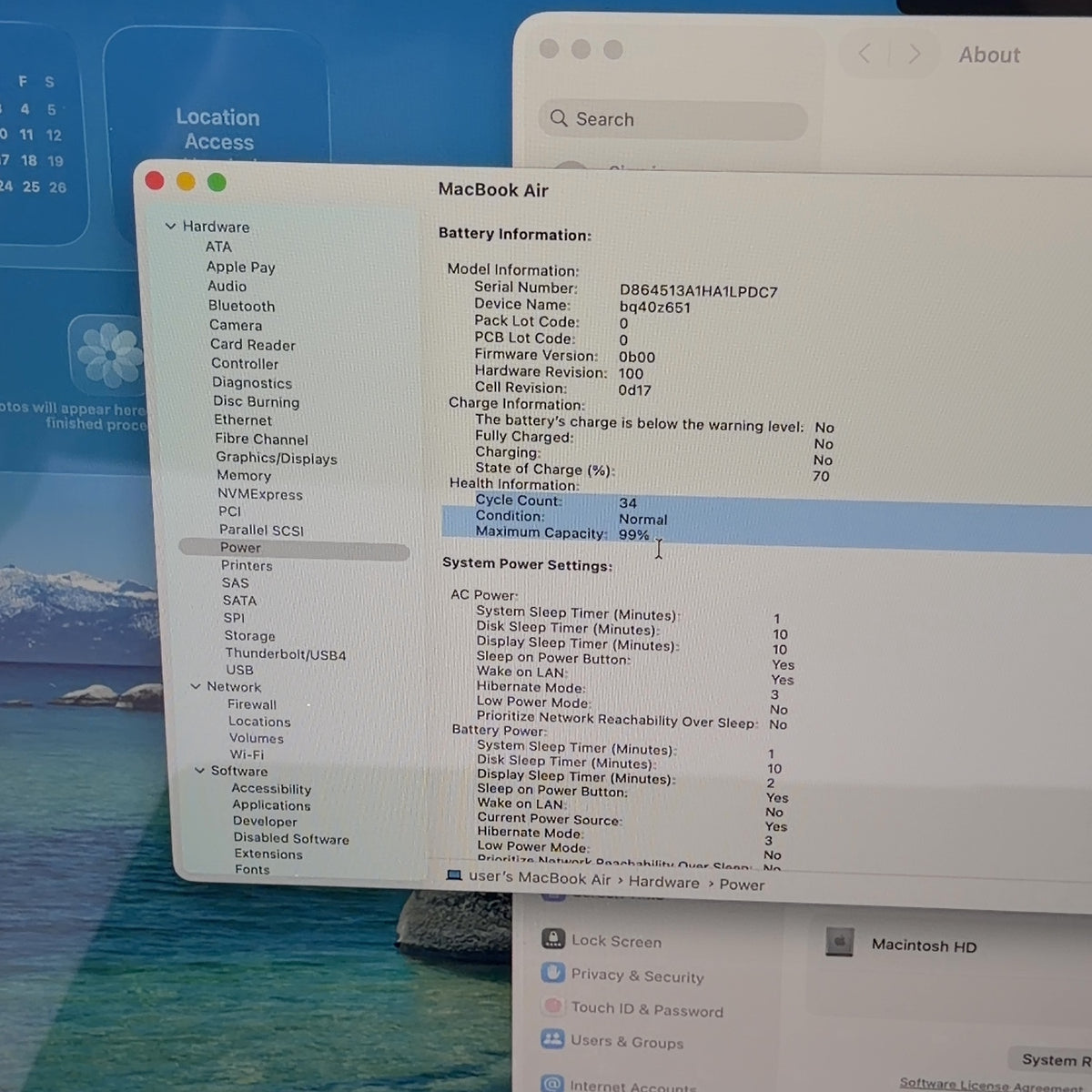The image size is (1092, 1092).
Task: Select Audio in sidebar
Action: coord(227,286)
